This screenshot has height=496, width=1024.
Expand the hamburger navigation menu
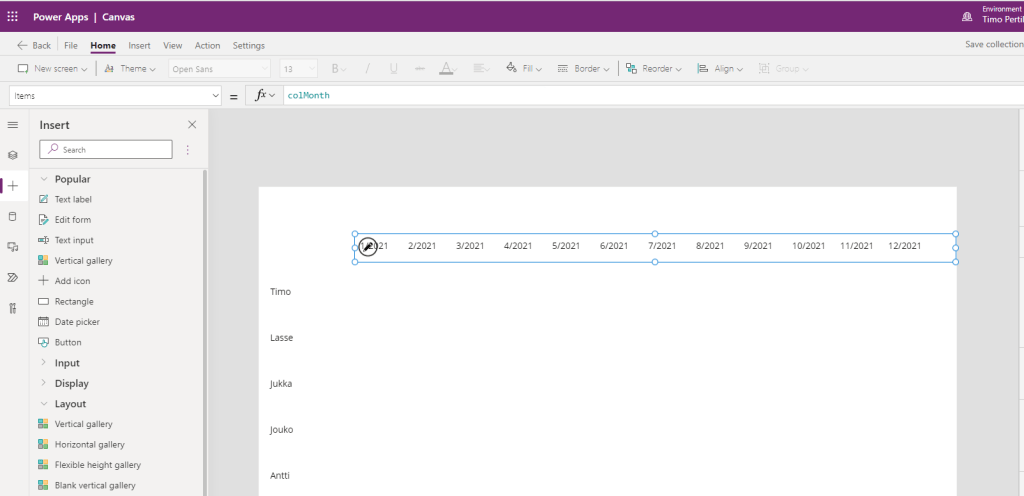tap(13, 125)
